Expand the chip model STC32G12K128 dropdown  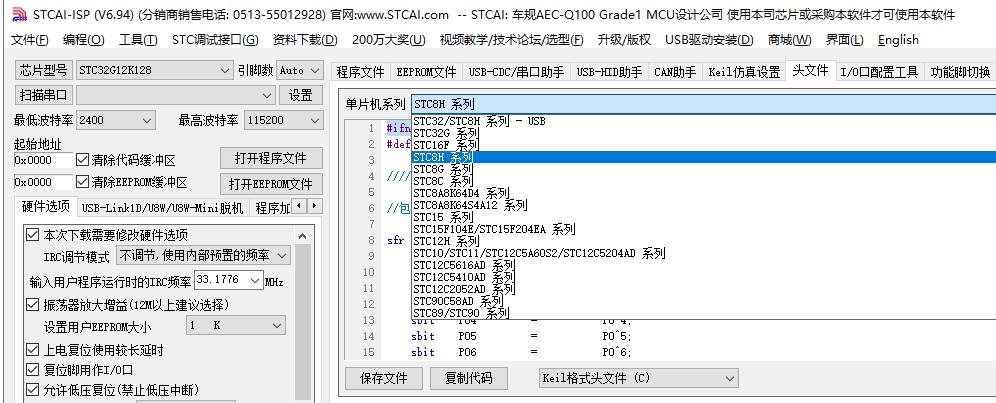[x=225, y=70]
